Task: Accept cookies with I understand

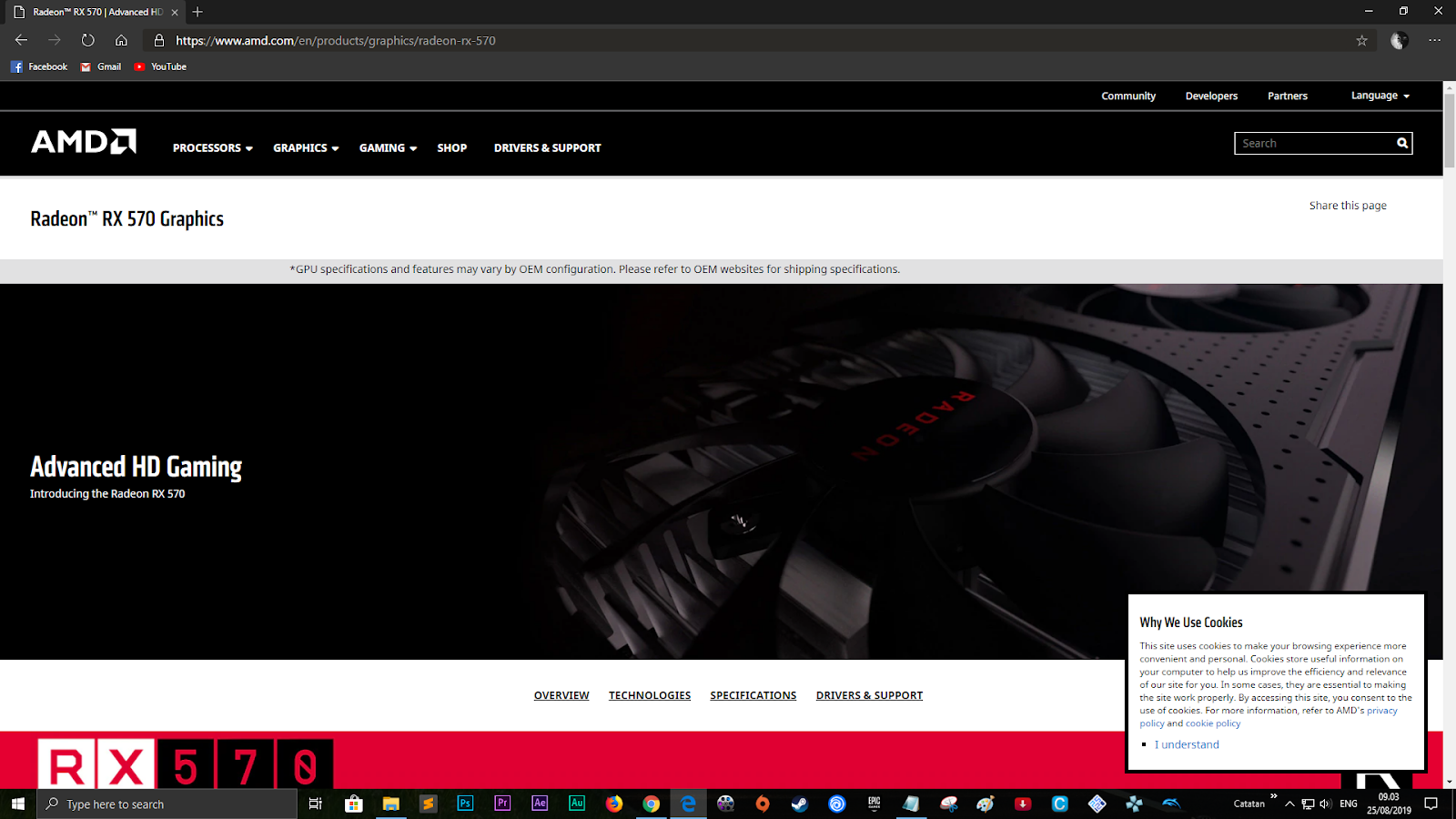Action: tap(1187, 744)
